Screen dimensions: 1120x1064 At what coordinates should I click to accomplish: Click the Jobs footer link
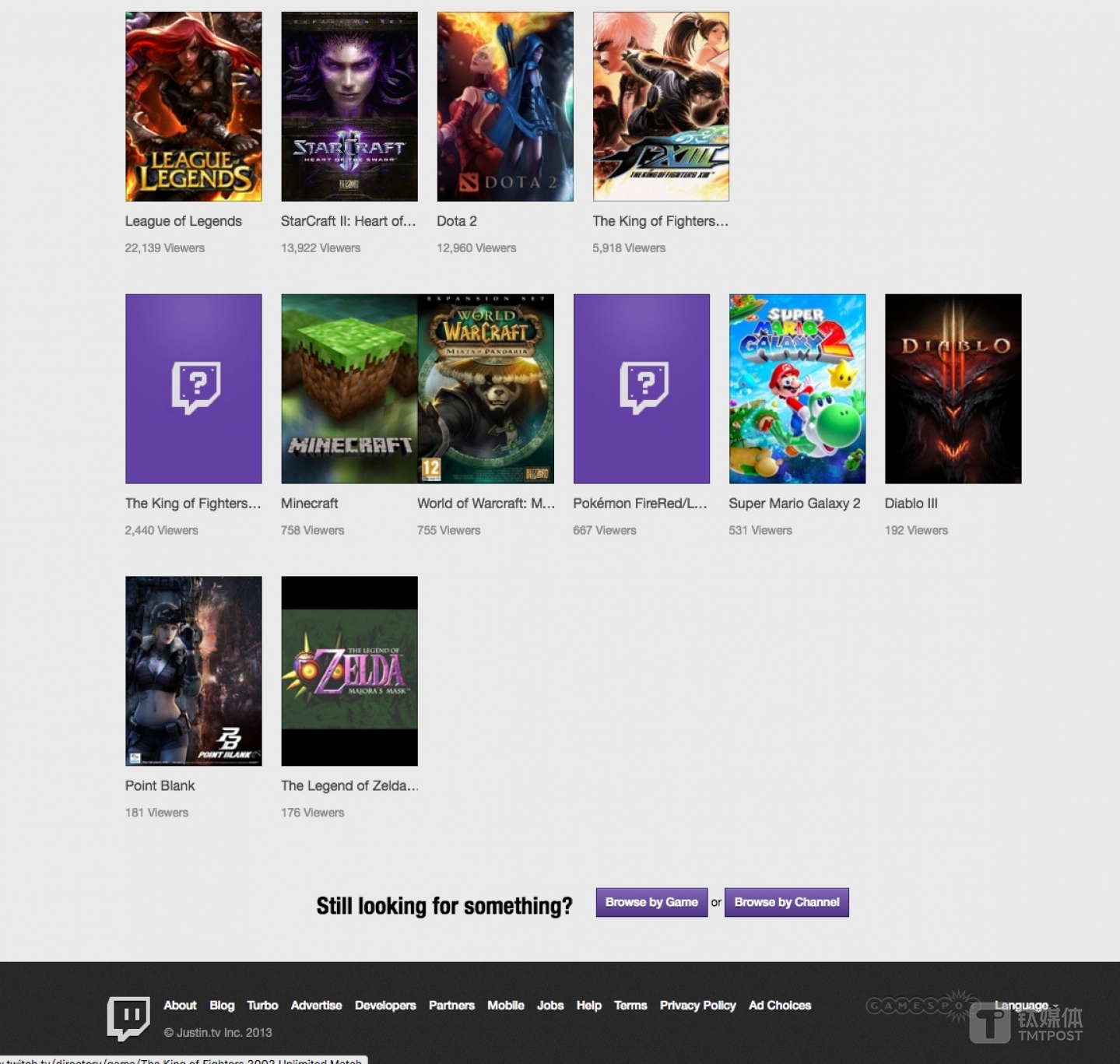550,1006
